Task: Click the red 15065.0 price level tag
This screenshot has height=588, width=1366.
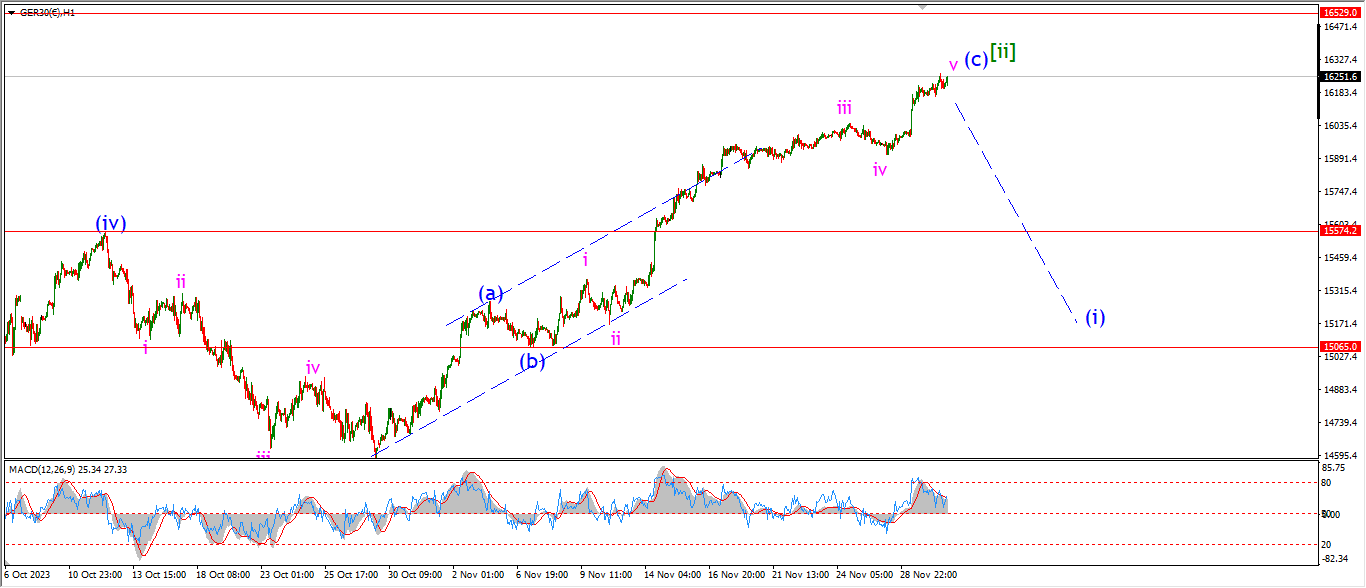Action: pyautogui.click(x=1339, y=347)
